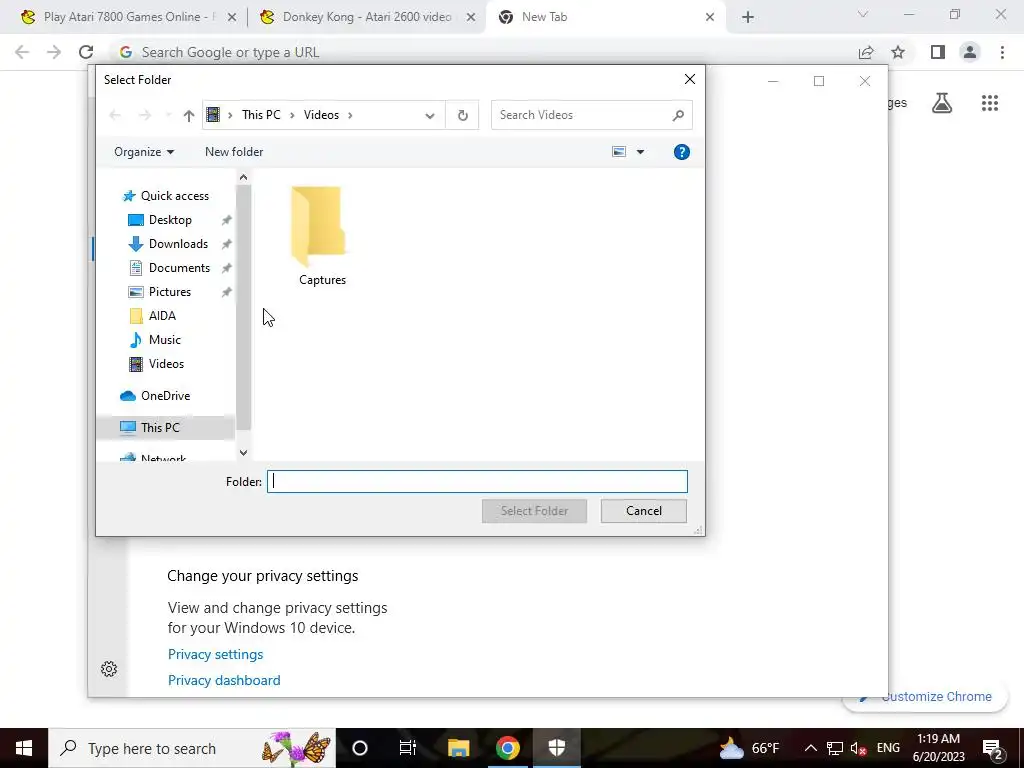
Task: Open a new Chrome tab
Action: (x=748, y=18)
